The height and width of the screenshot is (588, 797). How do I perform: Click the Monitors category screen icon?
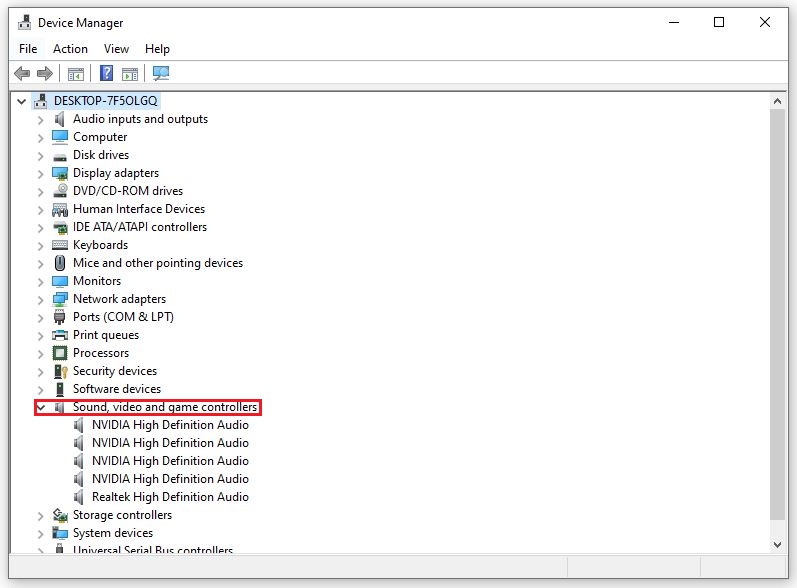pos(60,281)
